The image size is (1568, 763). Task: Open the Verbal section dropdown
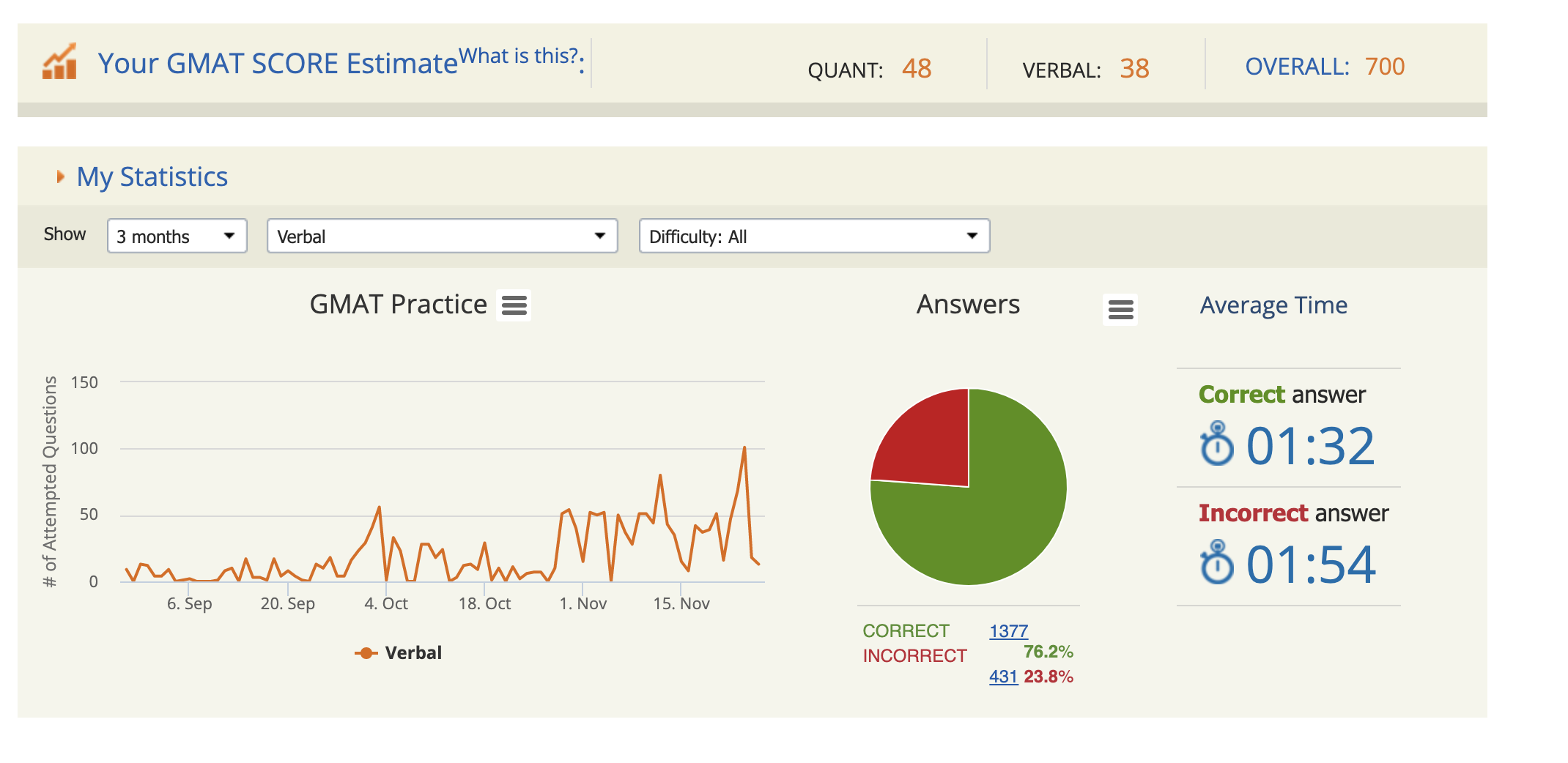(442, 237)
